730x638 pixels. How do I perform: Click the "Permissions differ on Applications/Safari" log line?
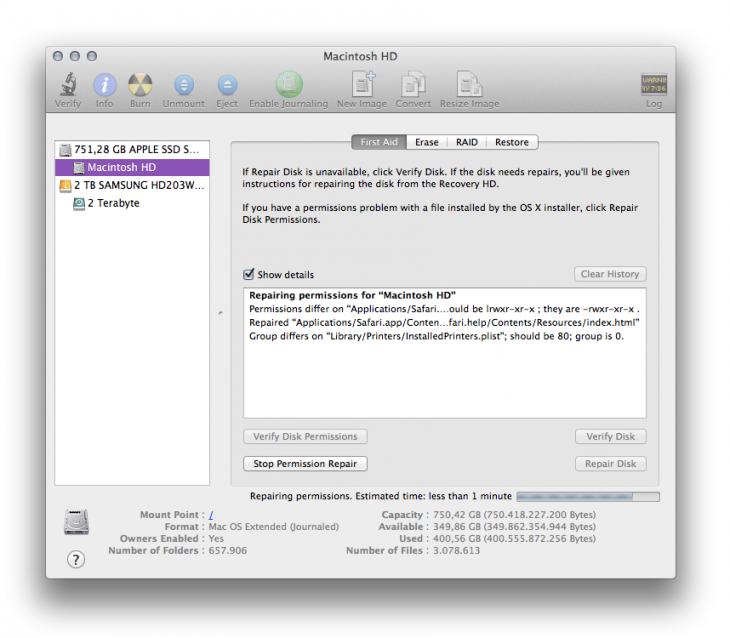[x=444, y=309]
